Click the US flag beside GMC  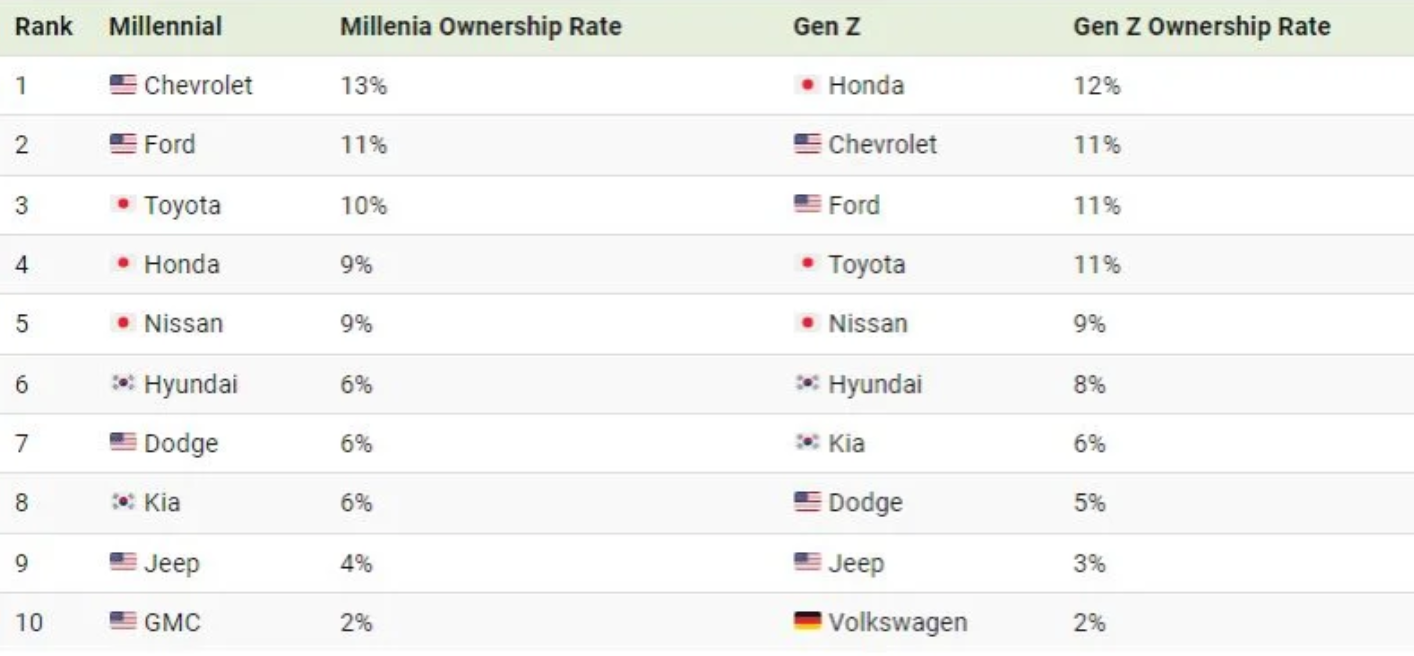point(122,622)
